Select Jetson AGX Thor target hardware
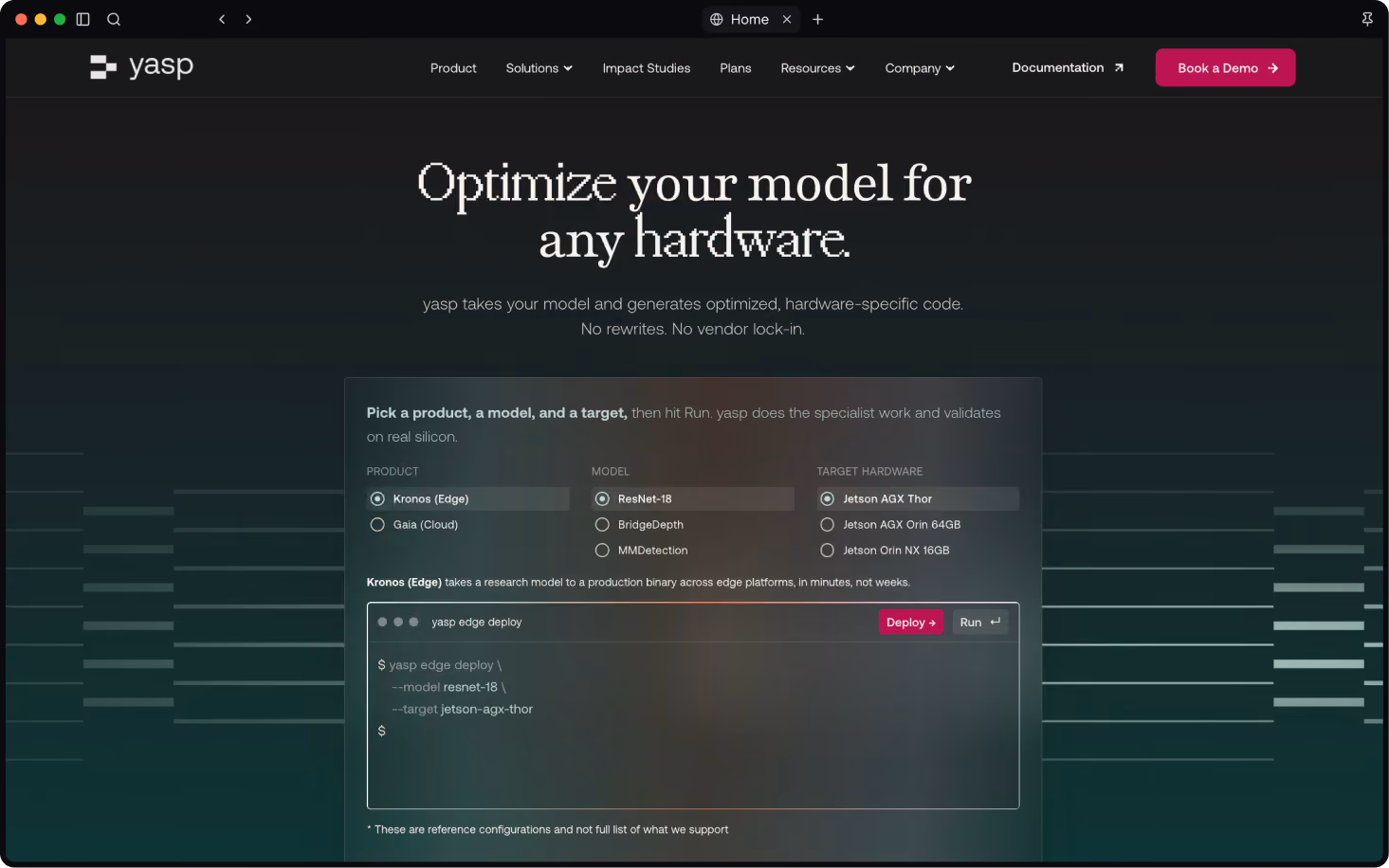 pos(918,498)
